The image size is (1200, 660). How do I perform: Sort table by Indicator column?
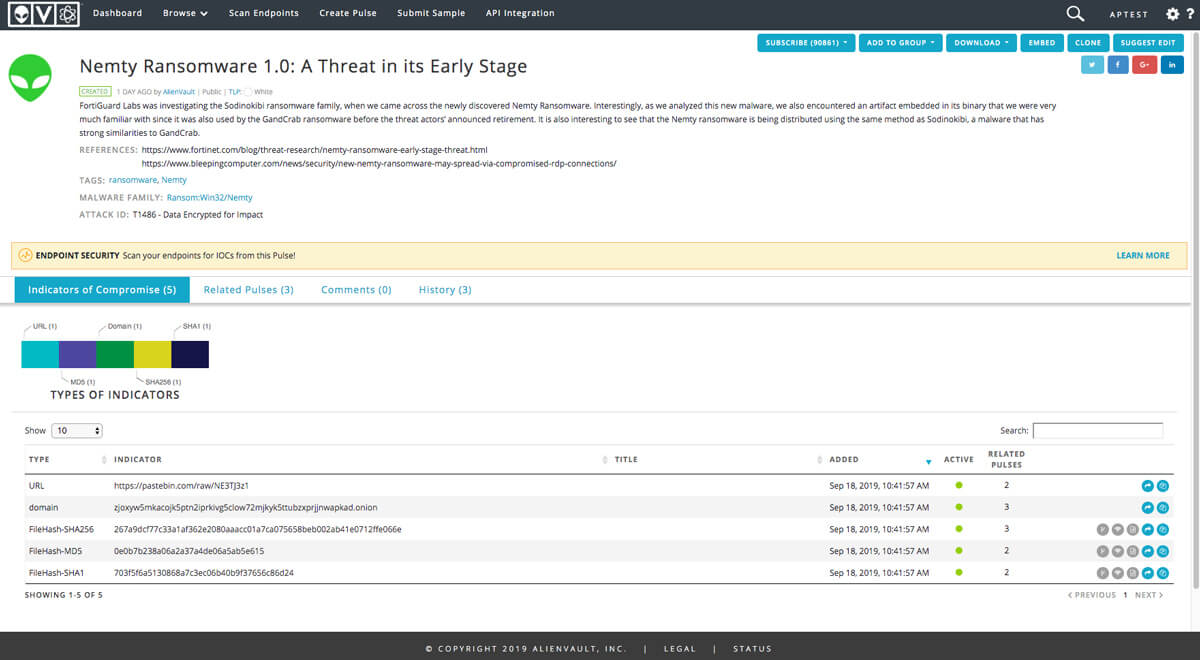(358, 460)
